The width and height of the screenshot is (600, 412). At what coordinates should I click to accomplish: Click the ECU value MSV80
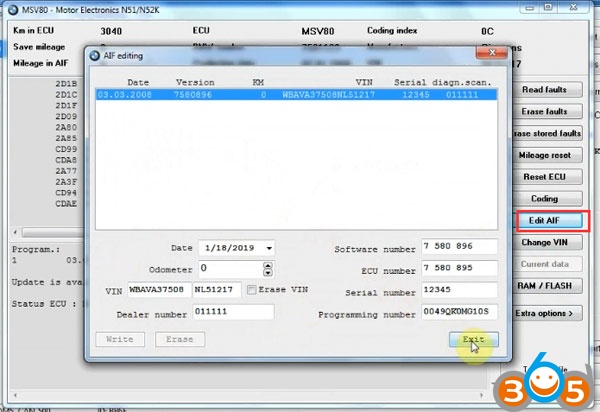[x=318, y=31]
